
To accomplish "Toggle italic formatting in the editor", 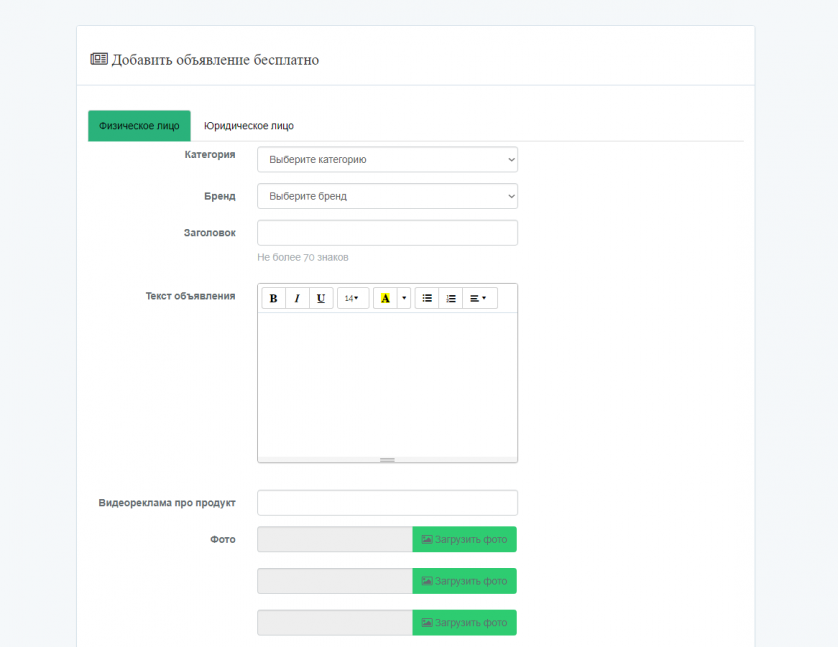I will 297,298.
